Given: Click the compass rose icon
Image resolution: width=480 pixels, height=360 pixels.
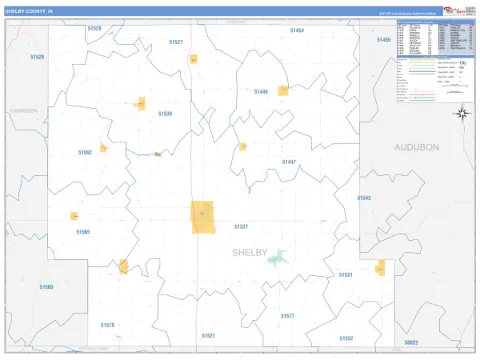Looking at the screenshot, I should point(462,114).
